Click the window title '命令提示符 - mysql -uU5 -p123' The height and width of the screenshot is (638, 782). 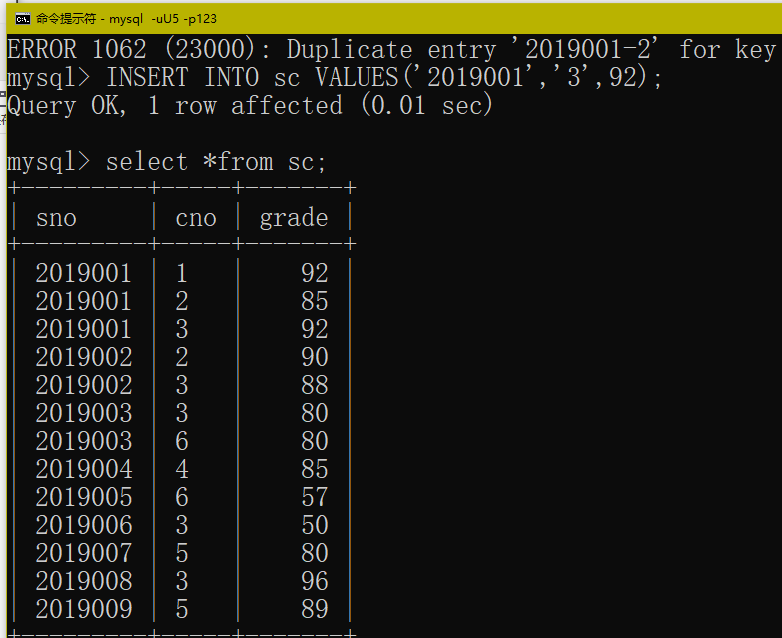(126, 19)
